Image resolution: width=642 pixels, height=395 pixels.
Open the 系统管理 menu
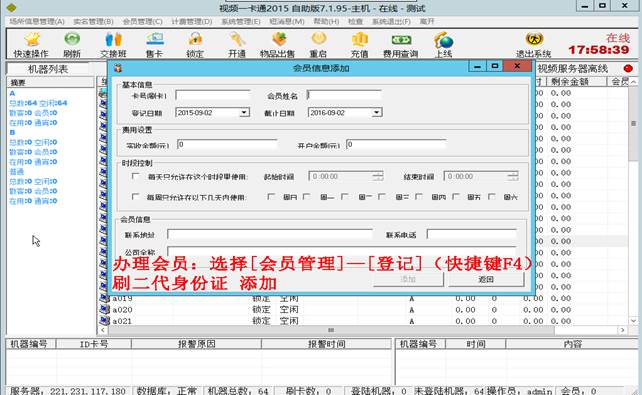pos(241,21)
